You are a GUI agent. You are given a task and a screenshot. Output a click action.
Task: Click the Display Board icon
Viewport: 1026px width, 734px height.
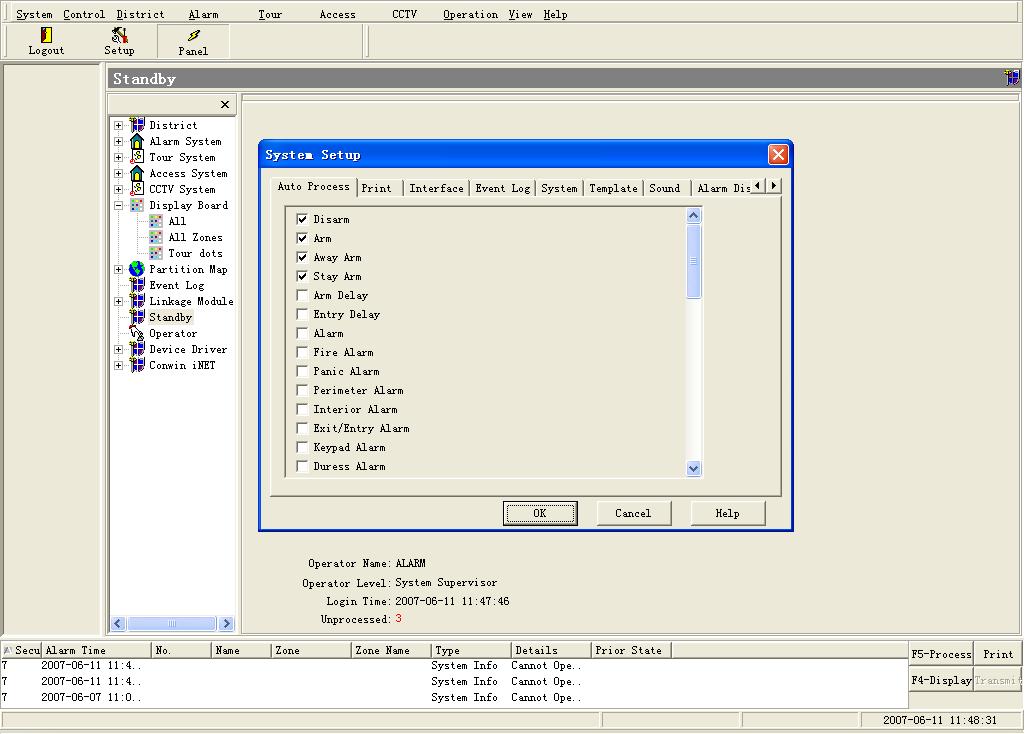tap(137, 205)
